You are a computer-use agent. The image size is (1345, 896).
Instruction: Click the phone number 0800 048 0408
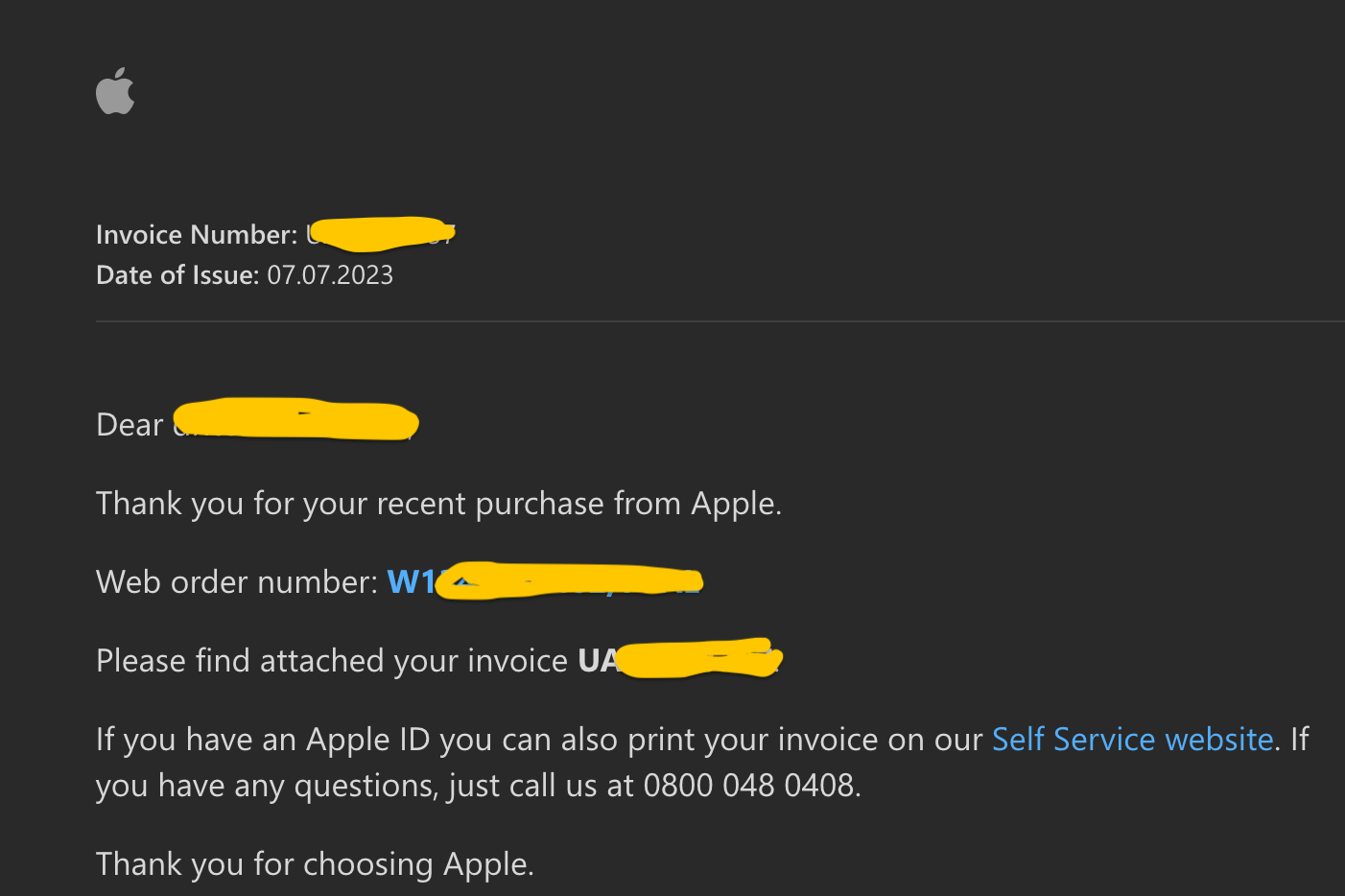point(748,786)
